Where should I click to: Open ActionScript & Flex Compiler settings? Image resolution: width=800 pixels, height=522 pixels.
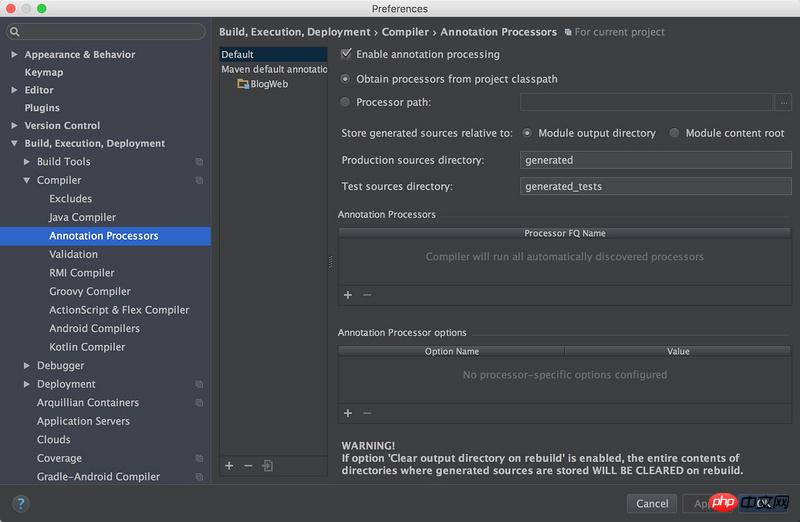pos(119,310)
